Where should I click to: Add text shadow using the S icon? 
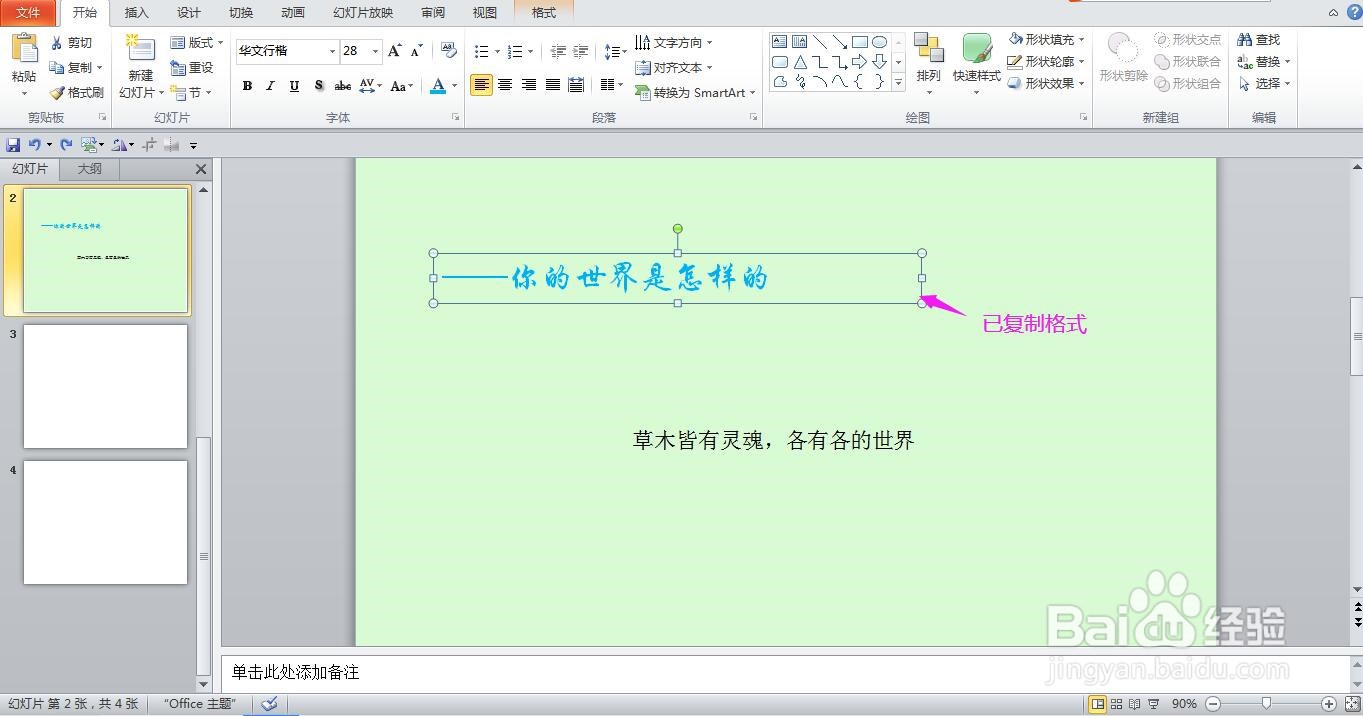click(318, 86)
